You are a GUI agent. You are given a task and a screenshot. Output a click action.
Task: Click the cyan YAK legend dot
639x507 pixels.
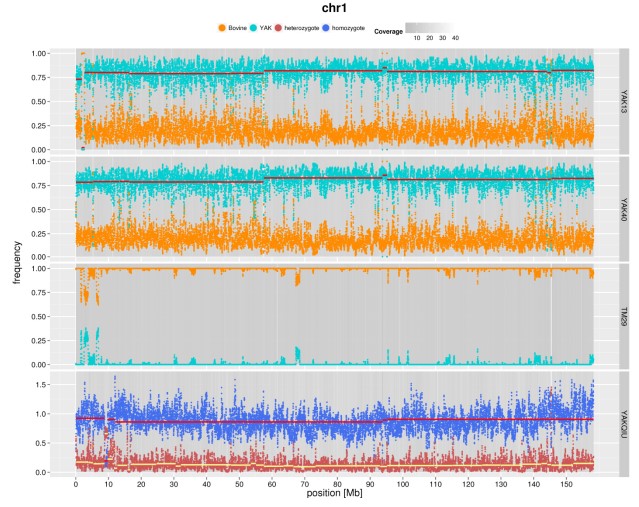tap(253, 28)
